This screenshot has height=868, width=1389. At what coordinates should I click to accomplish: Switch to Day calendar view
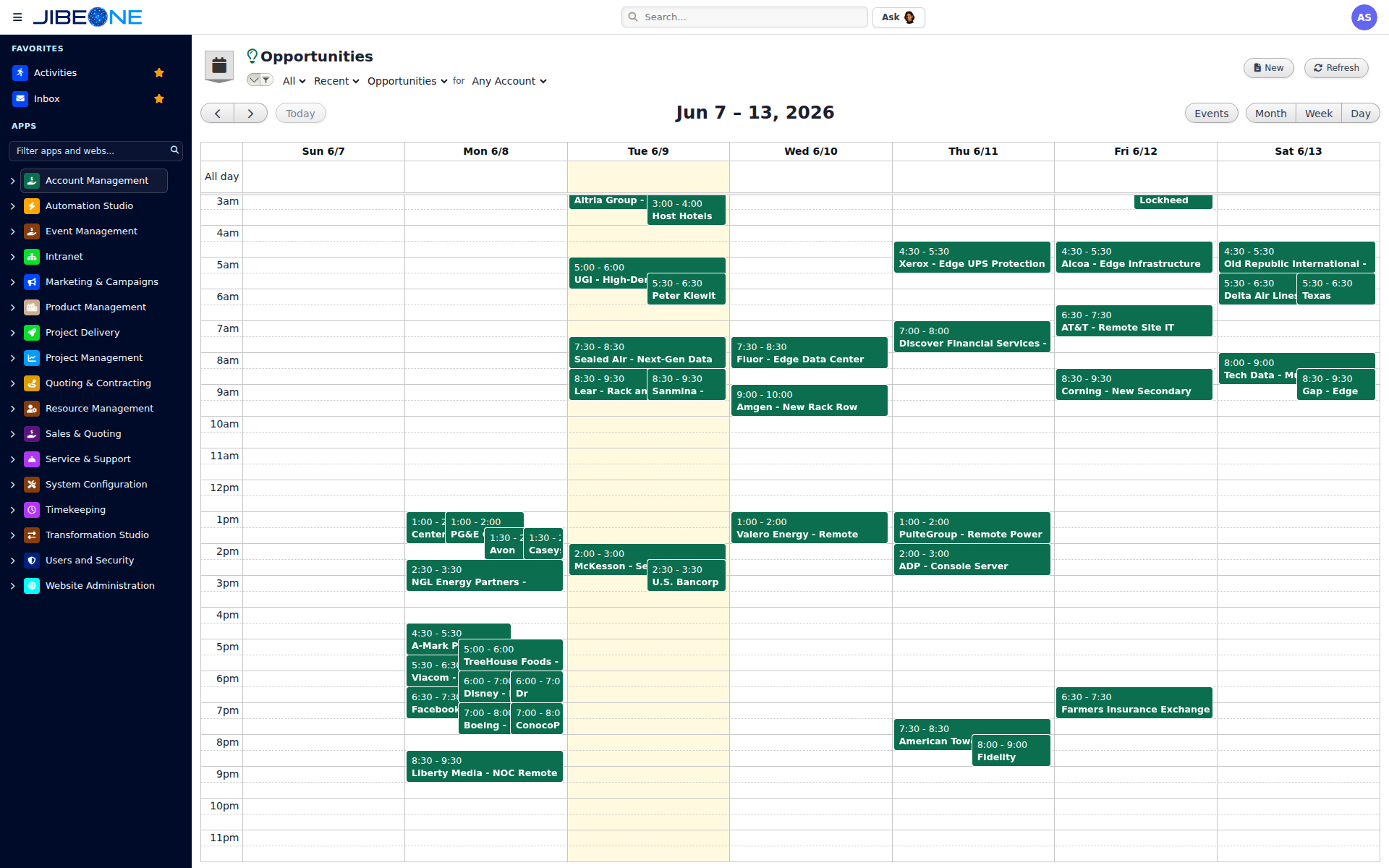point(1360,114)
